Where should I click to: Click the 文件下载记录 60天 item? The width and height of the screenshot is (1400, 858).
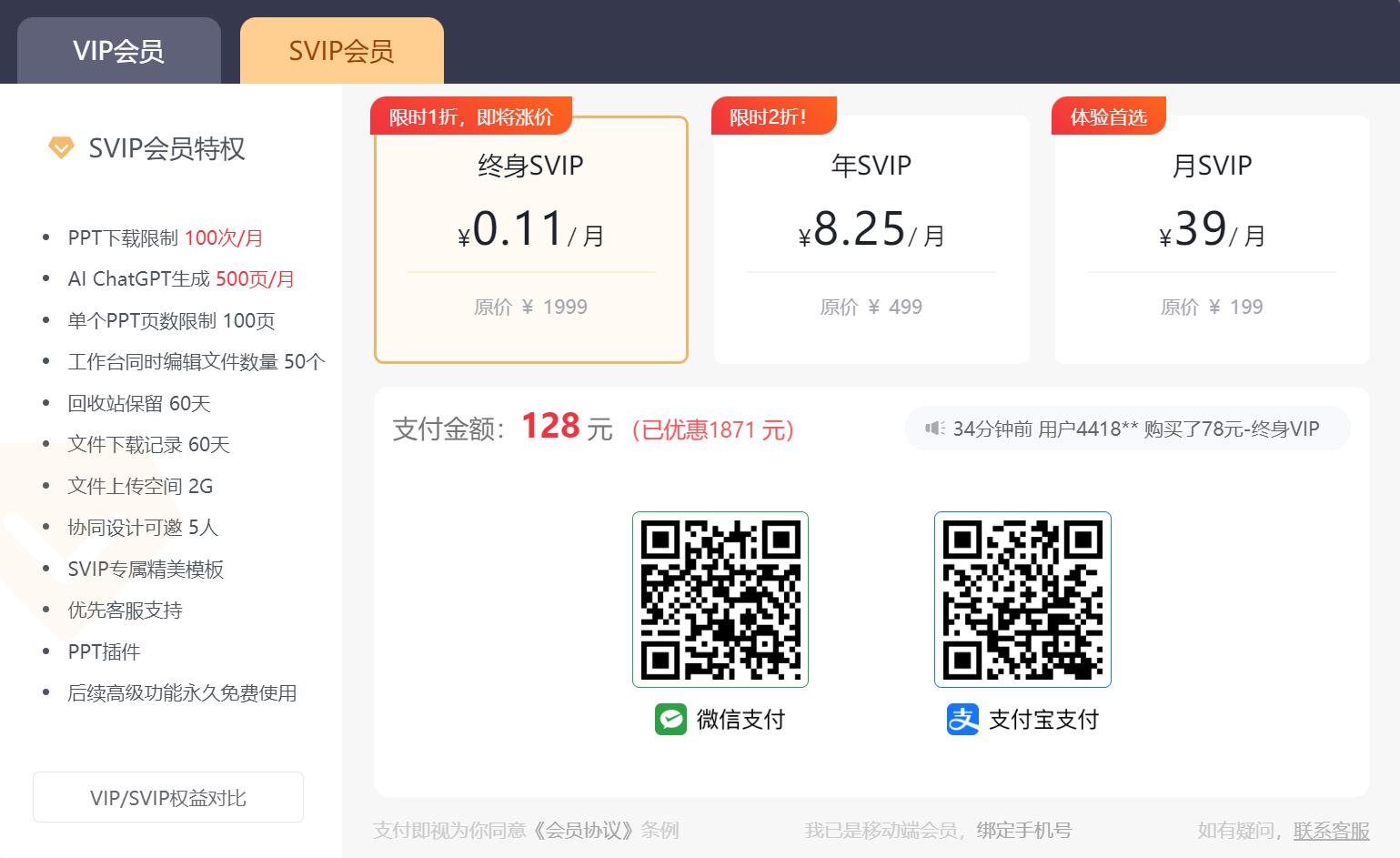pos(148,445)
